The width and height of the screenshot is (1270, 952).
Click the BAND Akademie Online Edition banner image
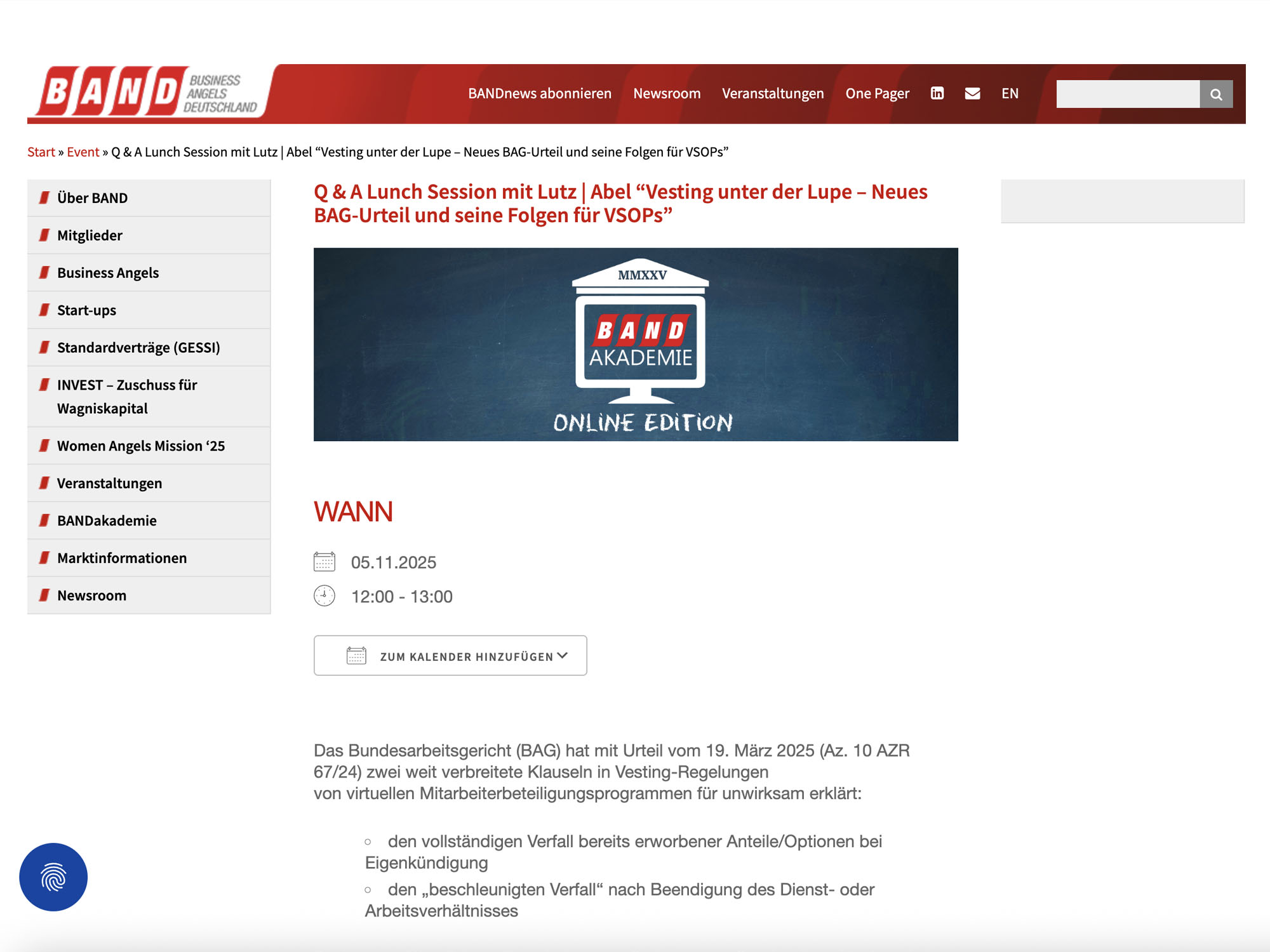(636, 344)
